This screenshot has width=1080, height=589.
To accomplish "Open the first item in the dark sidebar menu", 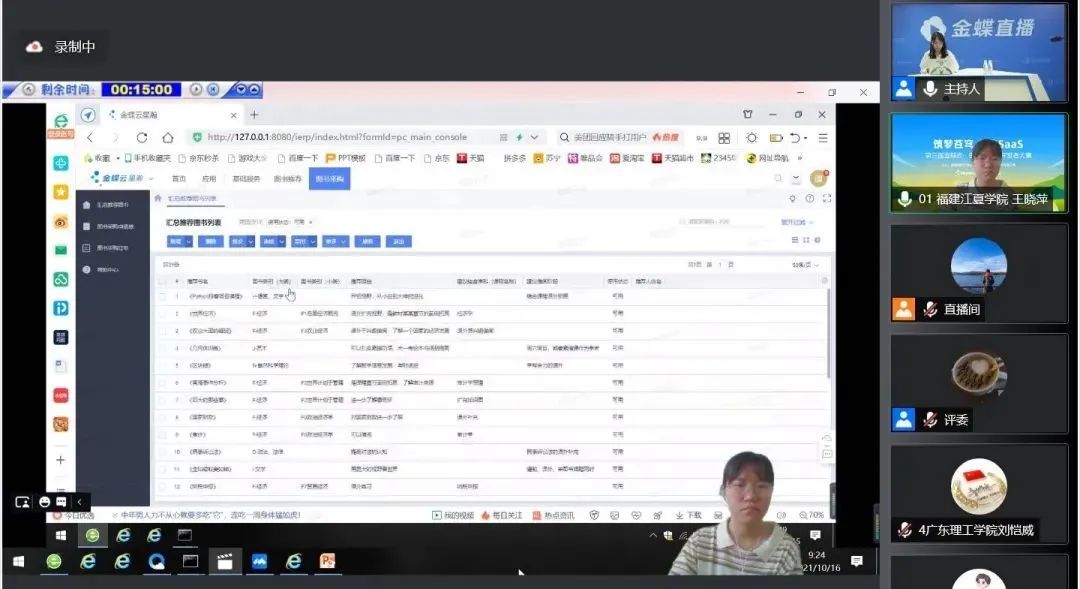I will pos(112,205).
